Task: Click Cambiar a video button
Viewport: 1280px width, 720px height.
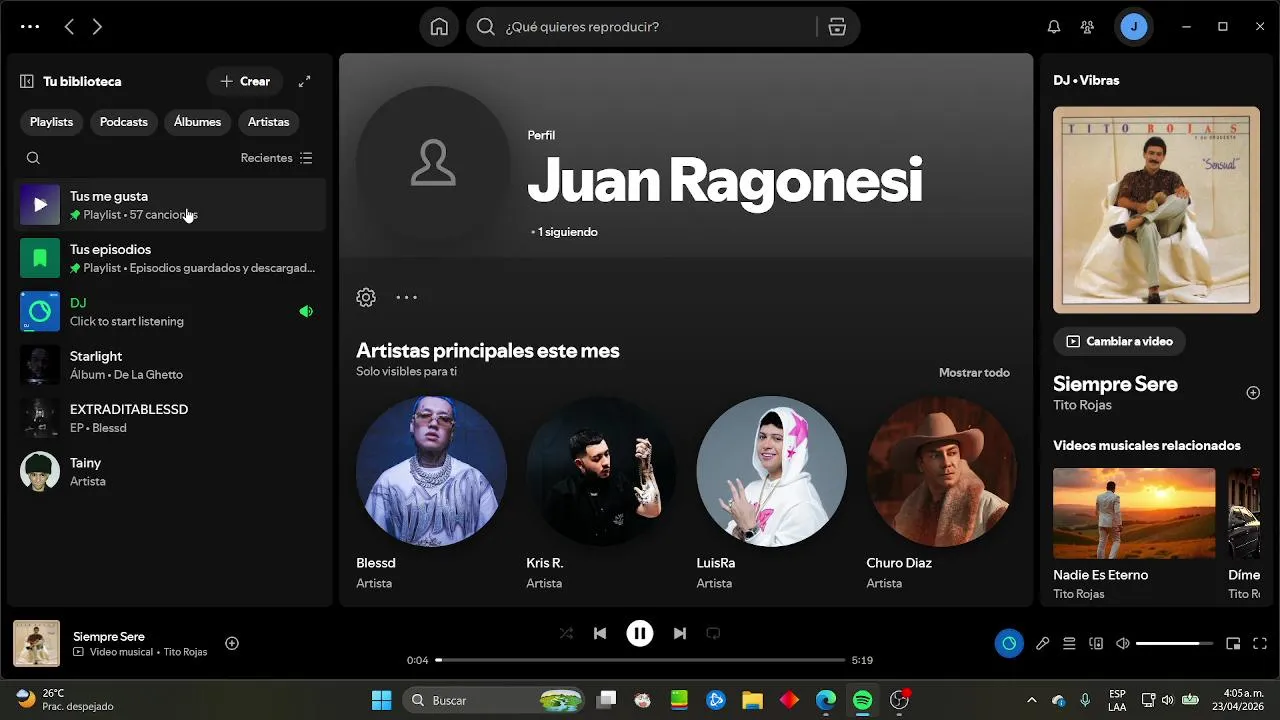Action: [x=1119, y=341]
